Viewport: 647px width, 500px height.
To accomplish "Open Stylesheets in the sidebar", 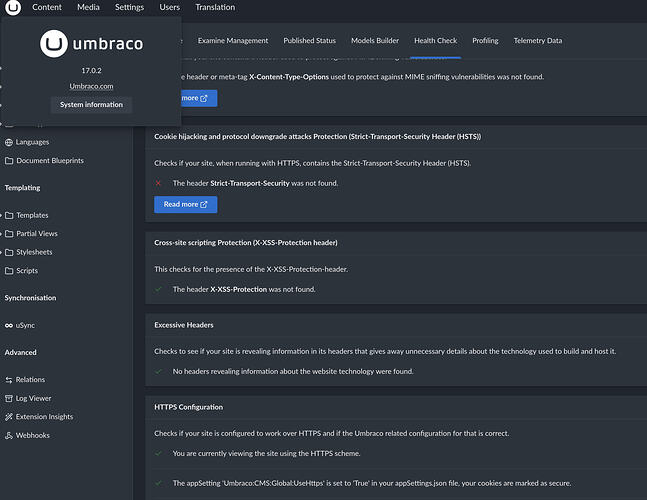I will (34, 252).
